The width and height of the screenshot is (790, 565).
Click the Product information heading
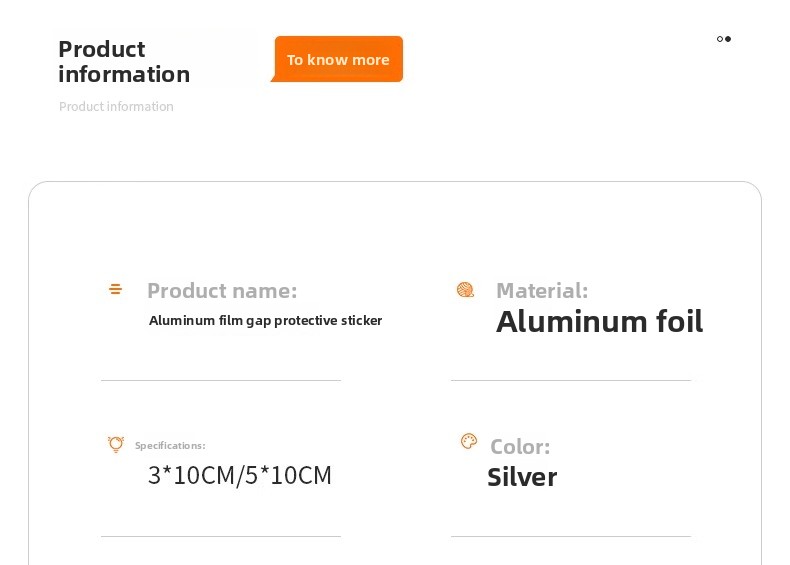124,61
